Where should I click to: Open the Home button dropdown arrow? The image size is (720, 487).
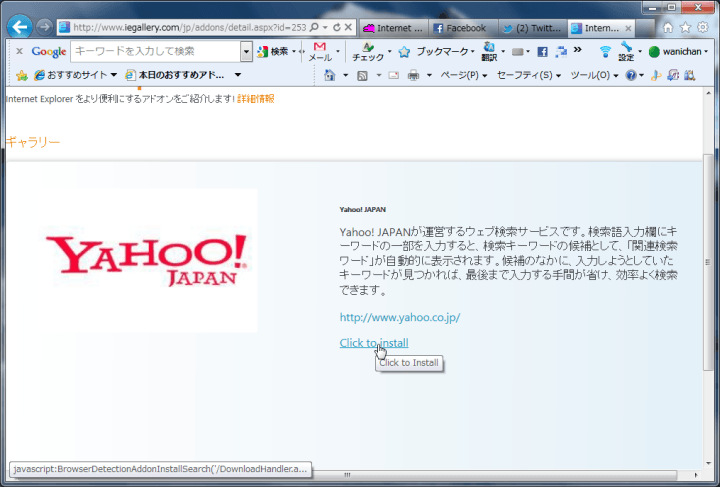(x=345, y=75)
